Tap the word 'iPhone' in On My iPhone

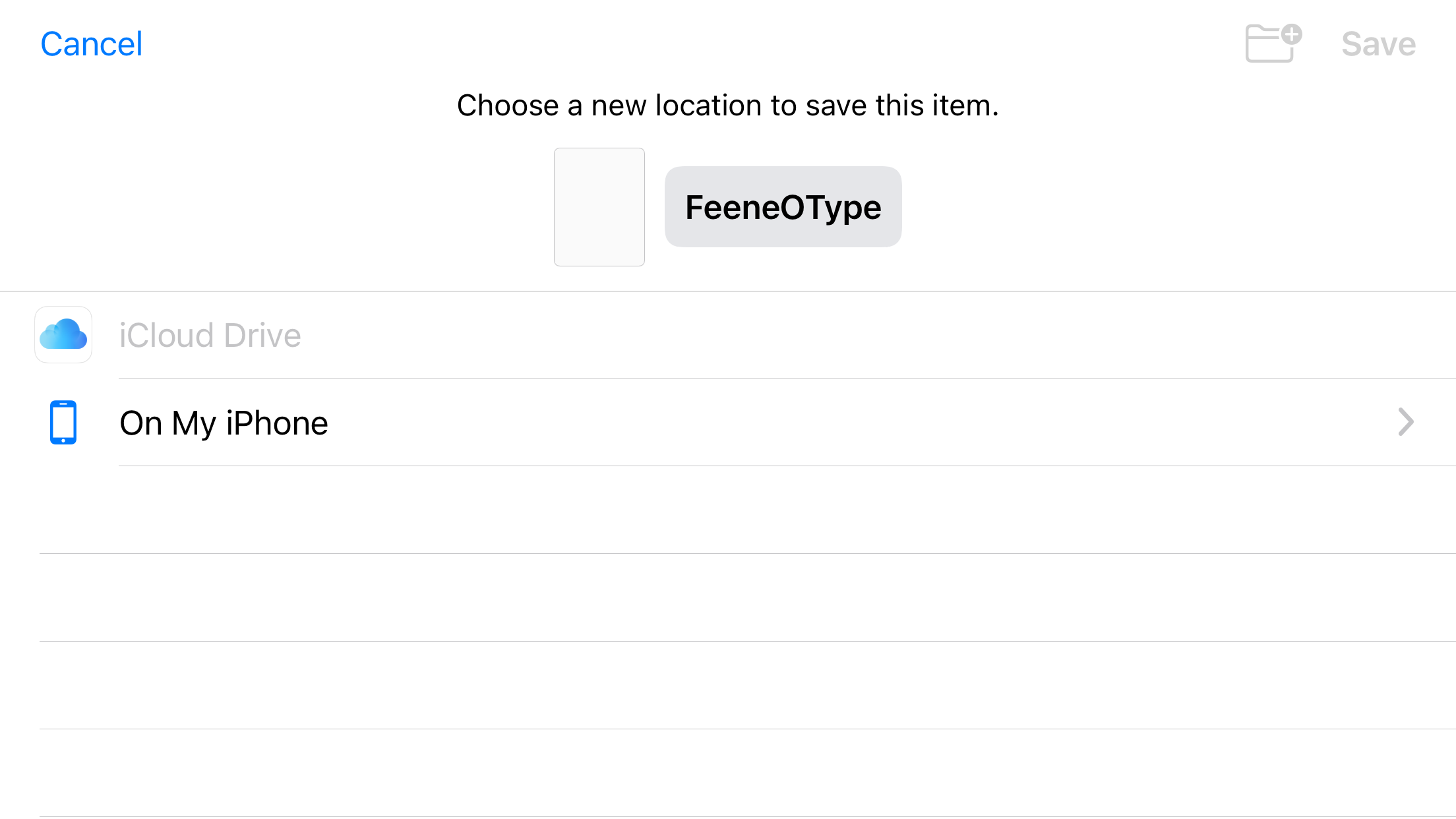277,423
